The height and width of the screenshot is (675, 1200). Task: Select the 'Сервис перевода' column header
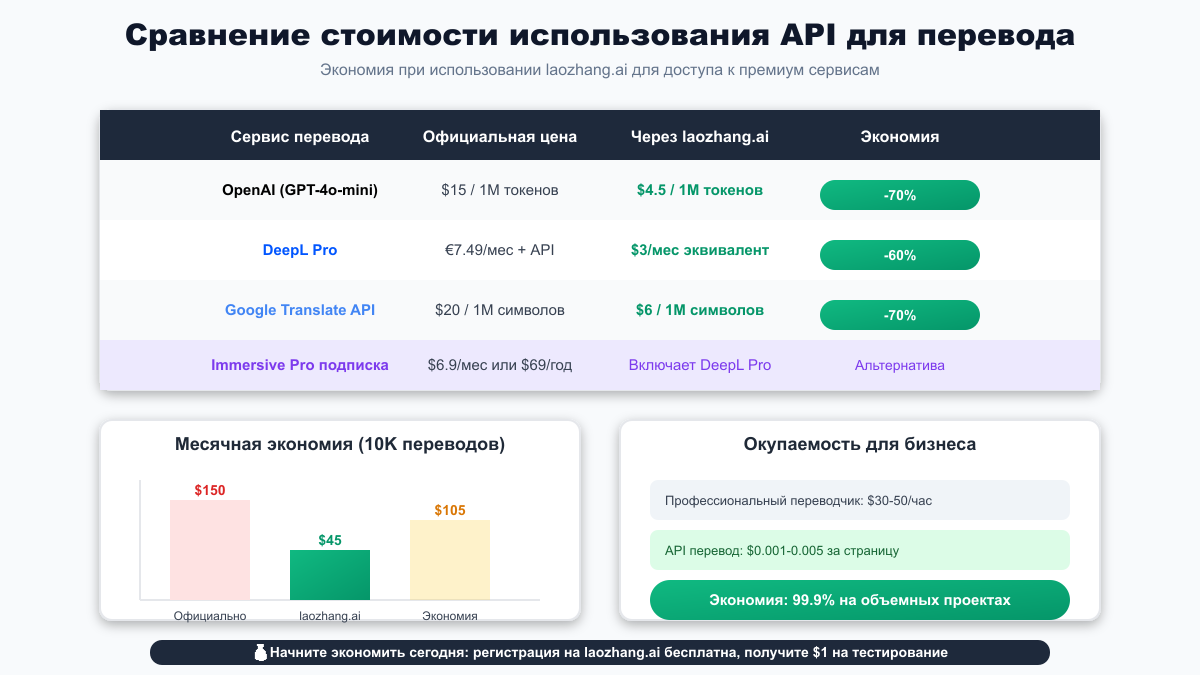click(300, 136)
